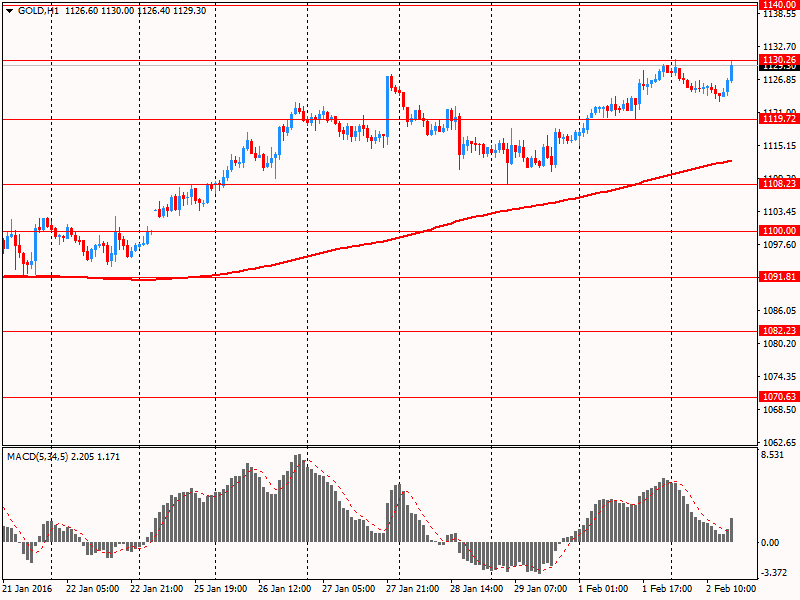The width and height of the screenshot is (800, 600).
Task: Click the latest blue candle near 1129
Action: point(732,71)
